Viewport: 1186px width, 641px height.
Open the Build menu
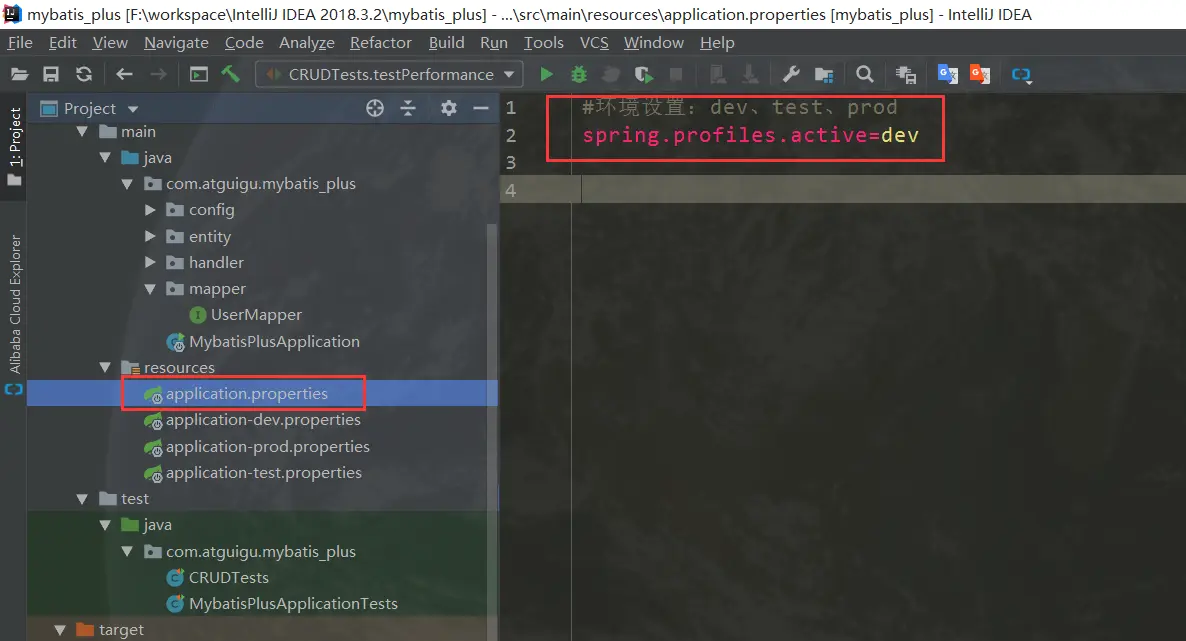click(x=446, y=42)
